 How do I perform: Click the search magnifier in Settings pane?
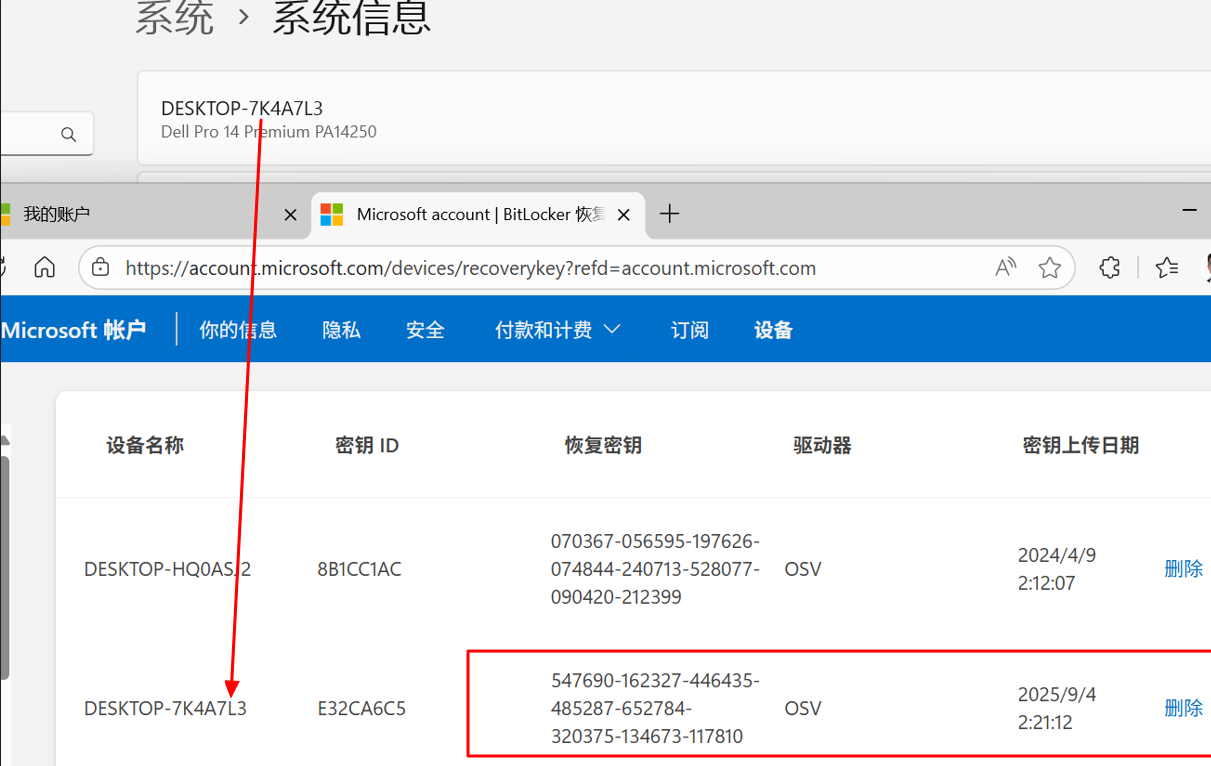click(67, 133)
